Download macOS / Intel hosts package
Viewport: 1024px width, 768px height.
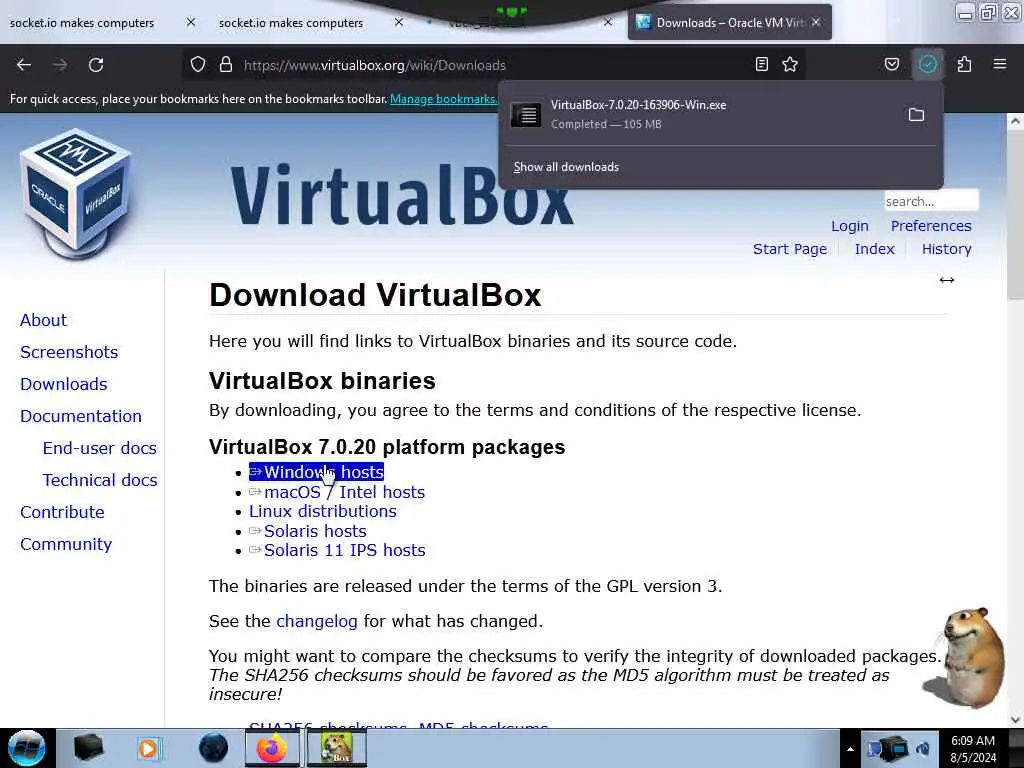coord(337,492)
